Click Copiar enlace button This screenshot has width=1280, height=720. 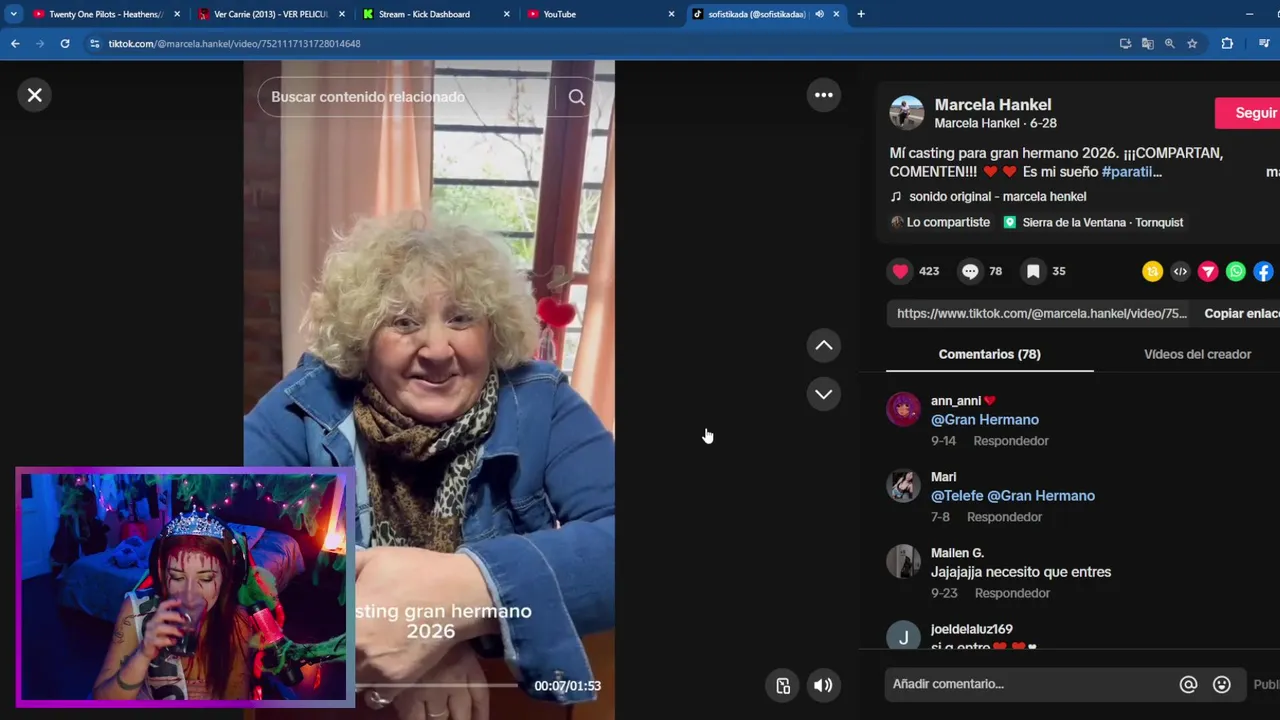pyautogui.click(x=1241, y=313)
